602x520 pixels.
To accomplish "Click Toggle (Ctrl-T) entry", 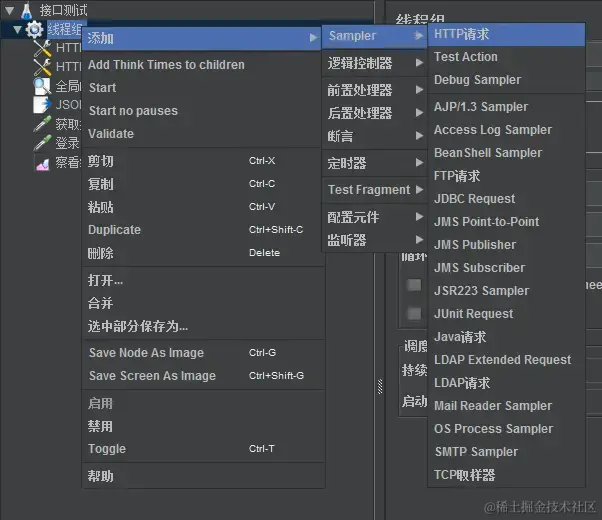I will (203, 449).
